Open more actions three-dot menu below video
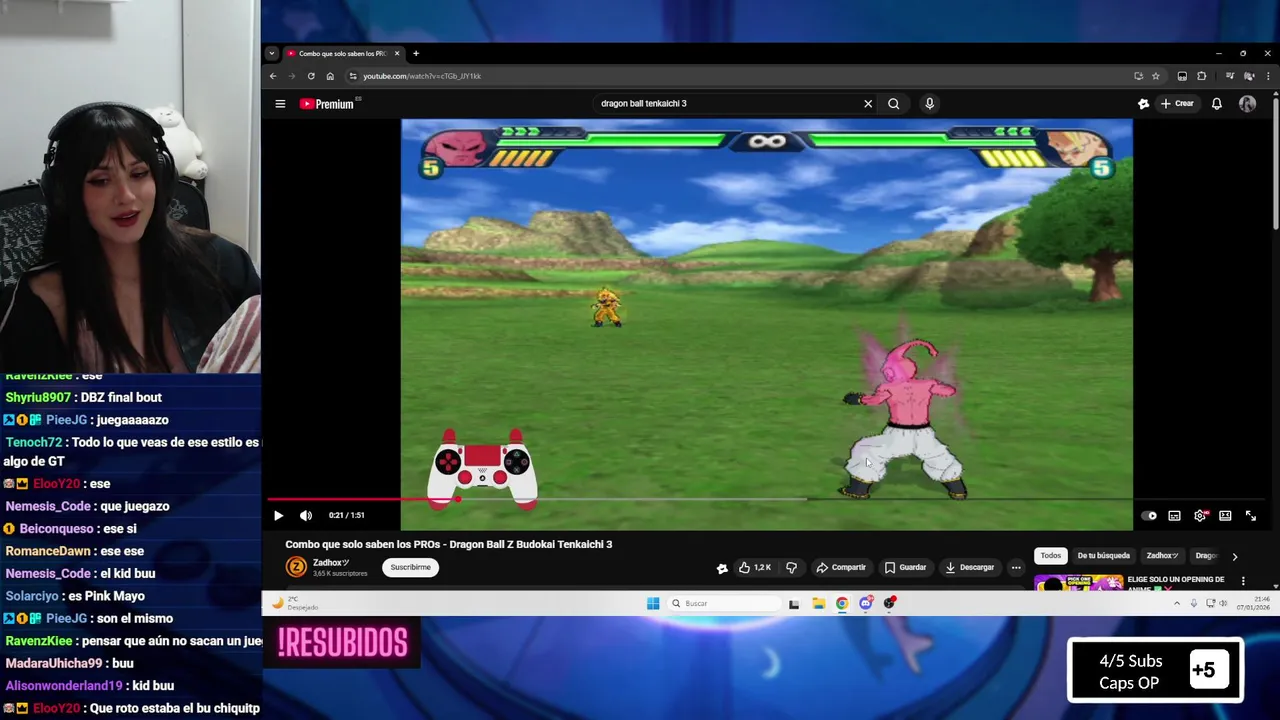Viewport: 1280px width, 720px height. [1016, 567]
